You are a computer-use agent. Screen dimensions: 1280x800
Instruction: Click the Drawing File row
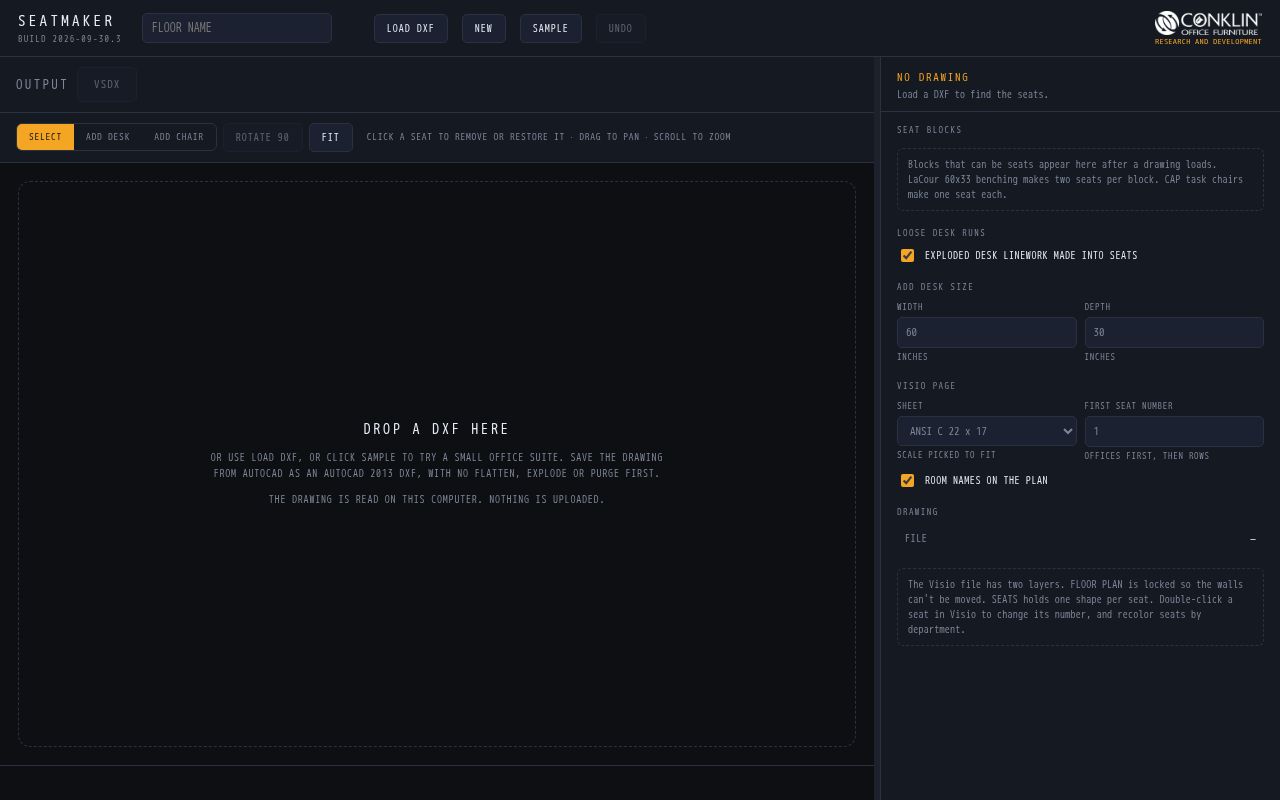1080,538
